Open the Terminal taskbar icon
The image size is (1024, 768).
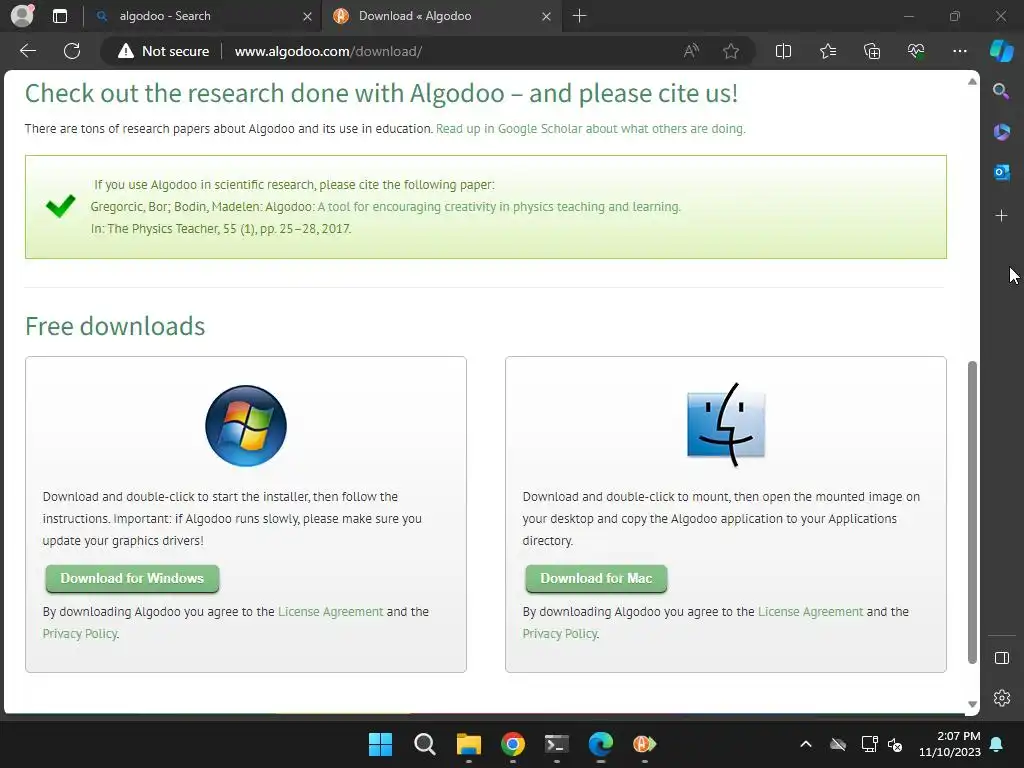pyautogui.click(x=556, y=744)
